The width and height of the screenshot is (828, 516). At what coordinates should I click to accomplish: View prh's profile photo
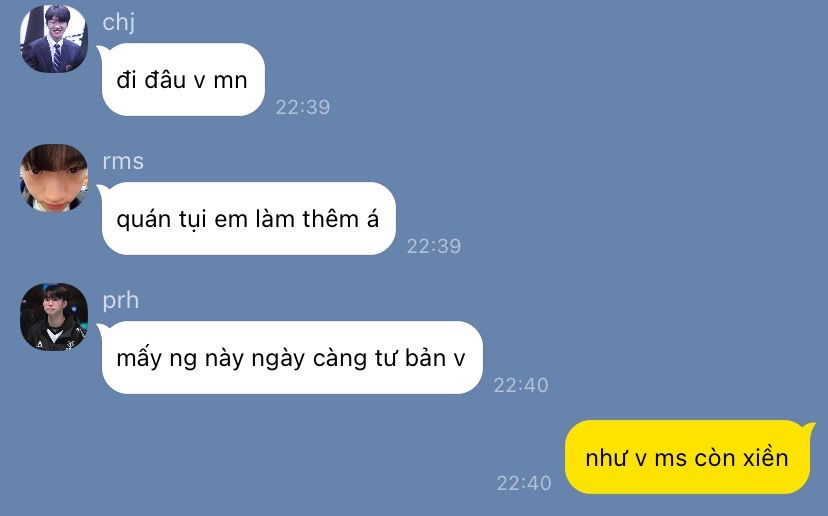coord(54,317)
